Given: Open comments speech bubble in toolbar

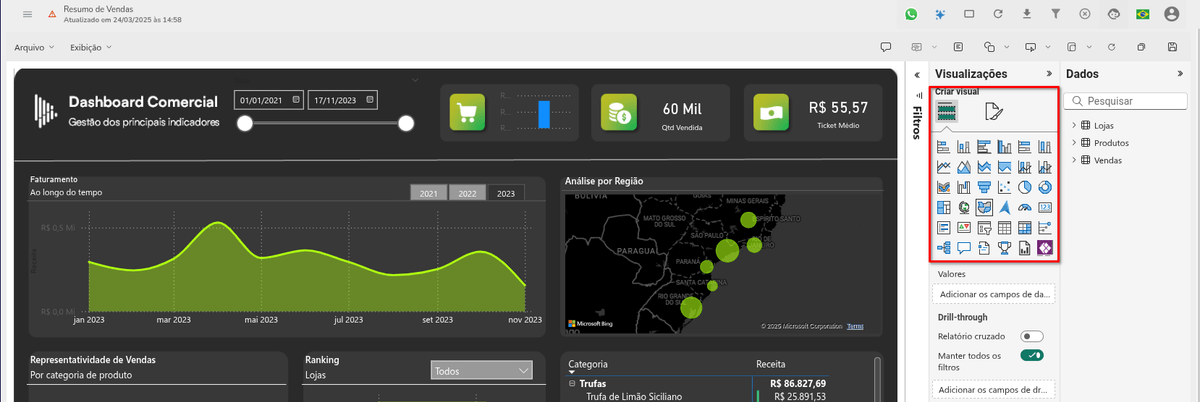Looking at the screenshot, I should click(x=885, y=47).
